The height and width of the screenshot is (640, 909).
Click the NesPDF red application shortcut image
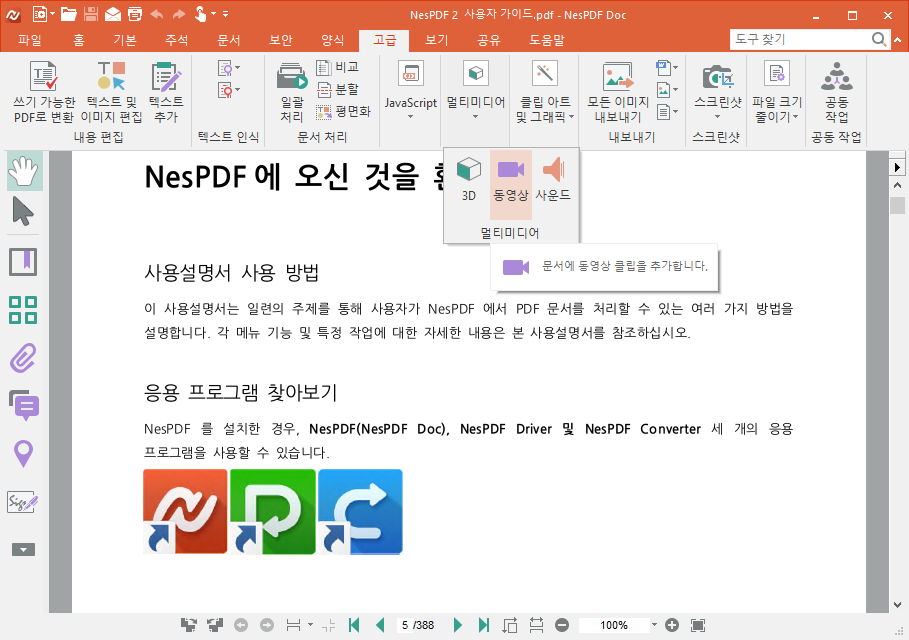(x=185, y=511)
